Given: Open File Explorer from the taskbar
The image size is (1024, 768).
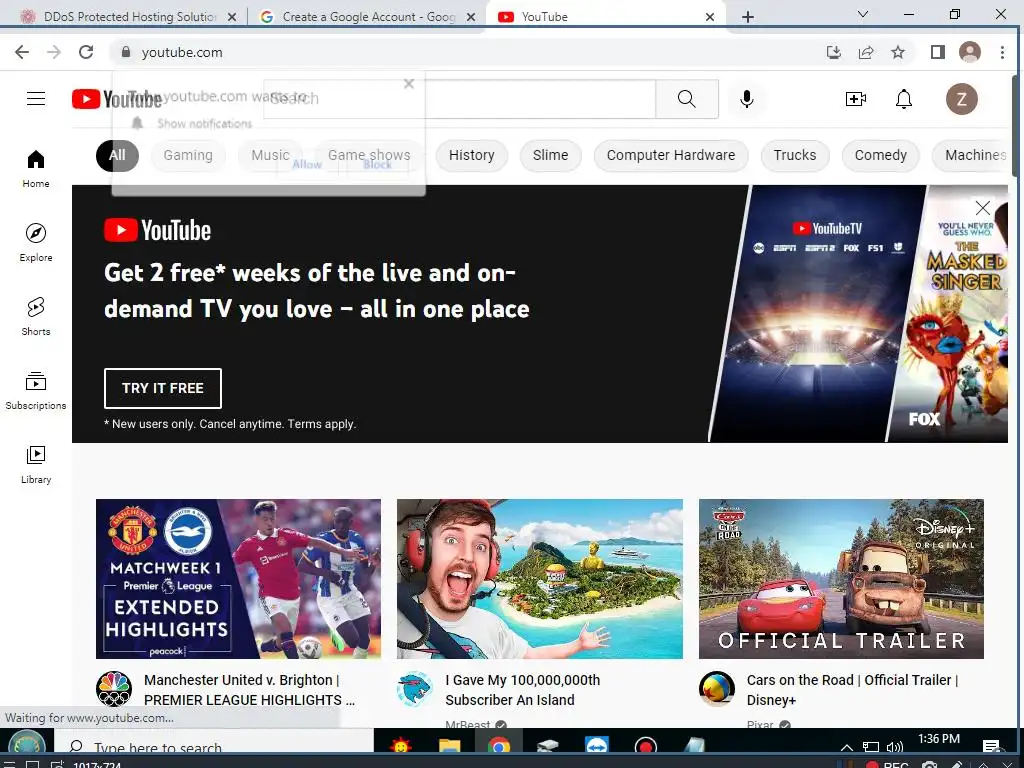Looking at the screenshot, I should (449, 745).
